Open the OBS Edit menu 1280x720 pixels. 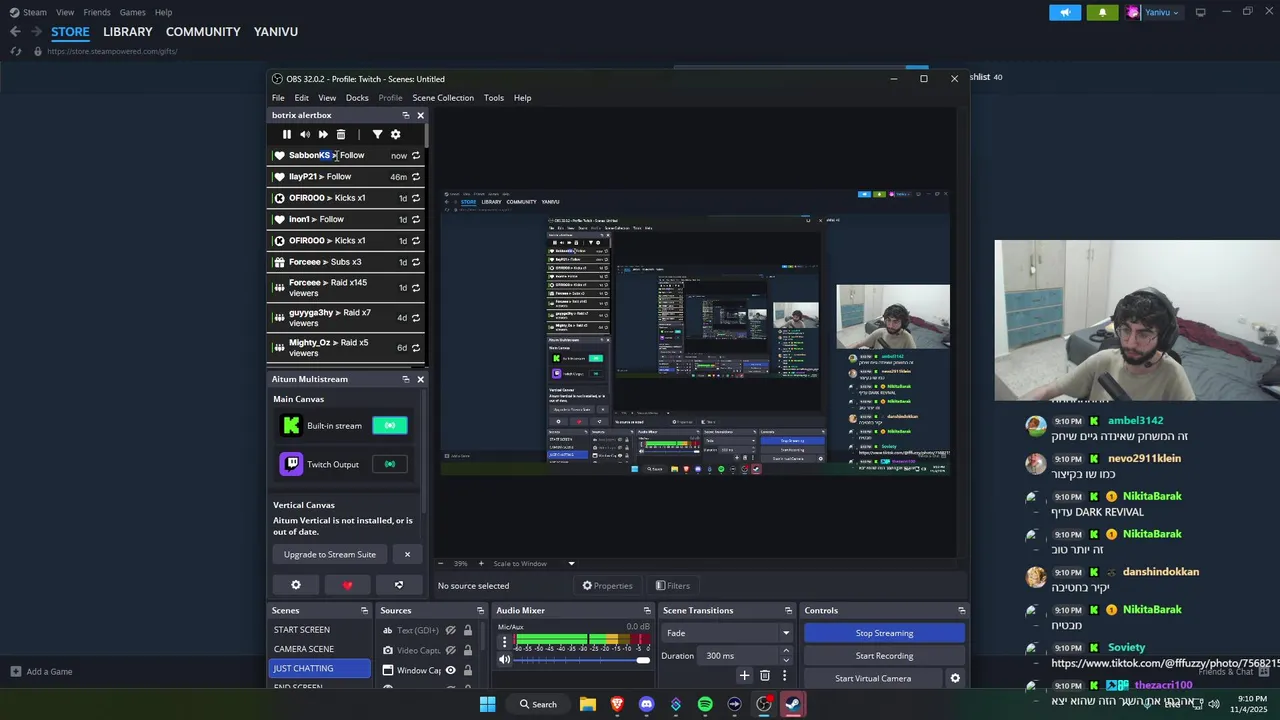point(301,98)
